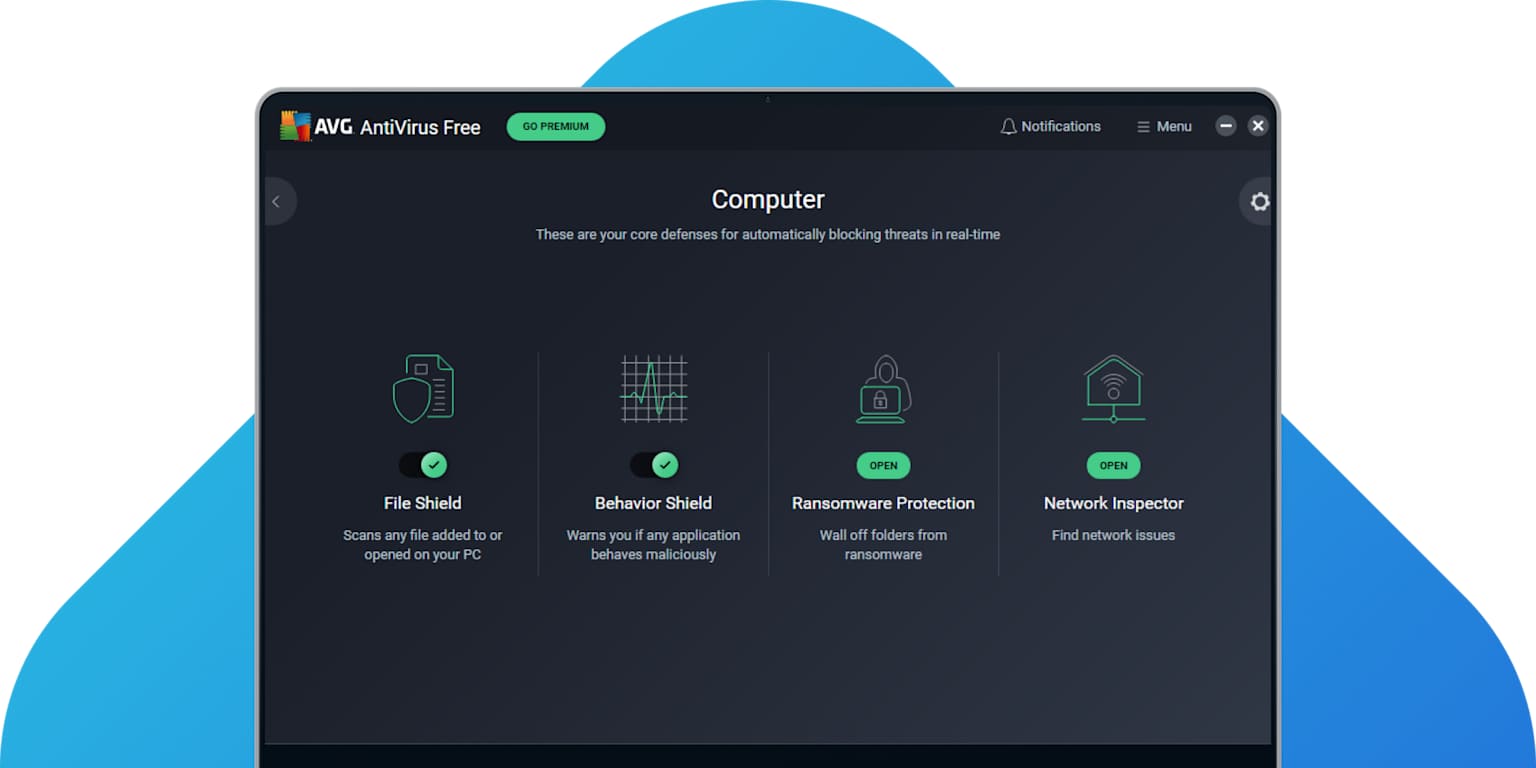Screen dimensions: 1536x768
Task: Select Notifications from the top bar
Action: (1050, 126)
